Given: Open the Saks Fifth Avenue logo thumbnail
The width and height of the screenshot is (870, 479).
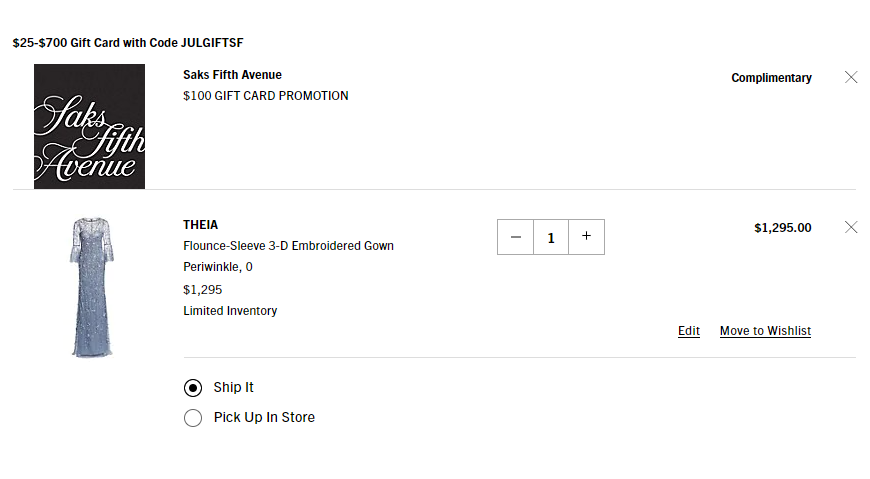Looking at the screenshot, I should coord(89,127).
